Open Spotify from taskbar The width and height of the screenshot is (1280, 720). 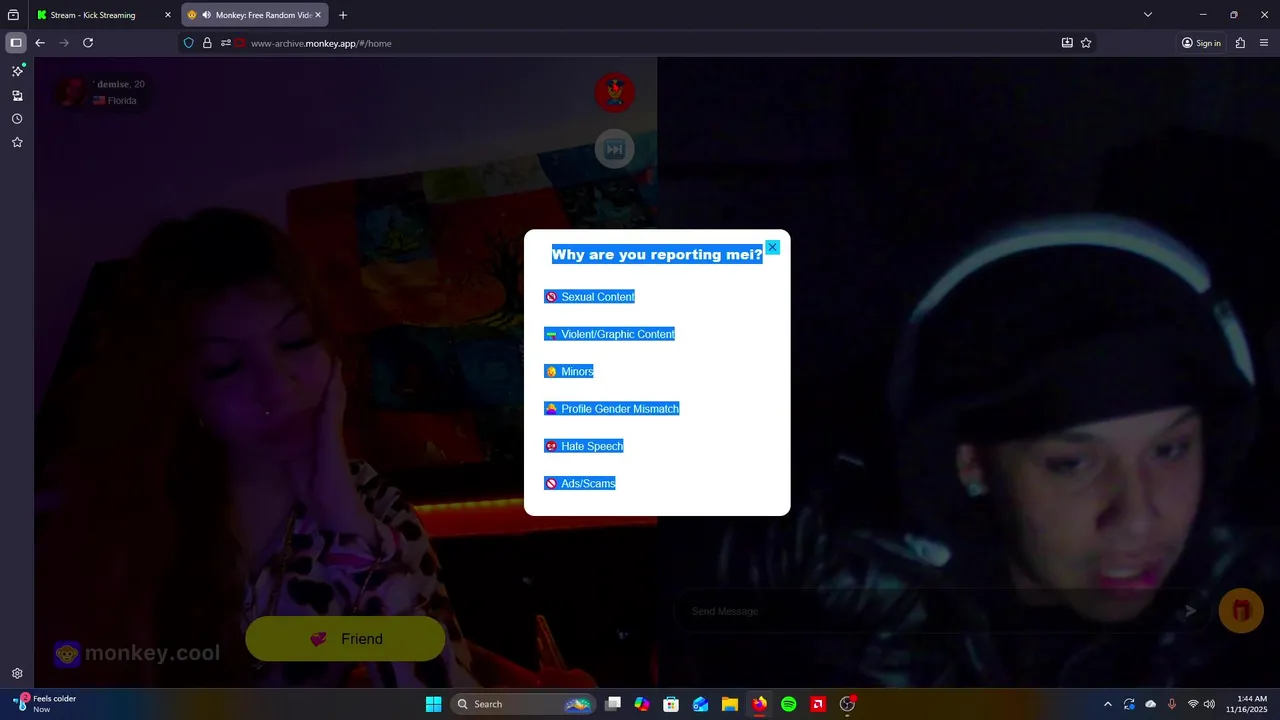click(x=788, y=704)
